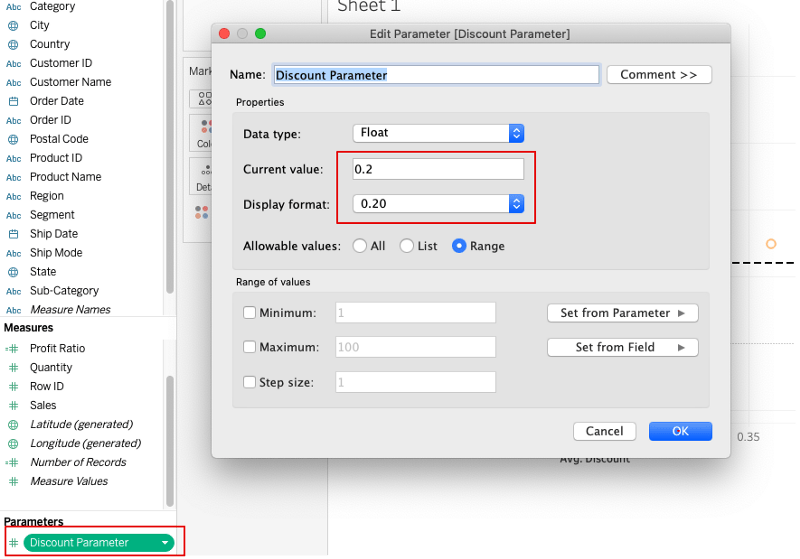Click the Measures section header
800x559 pixels.
pos(29,328)
